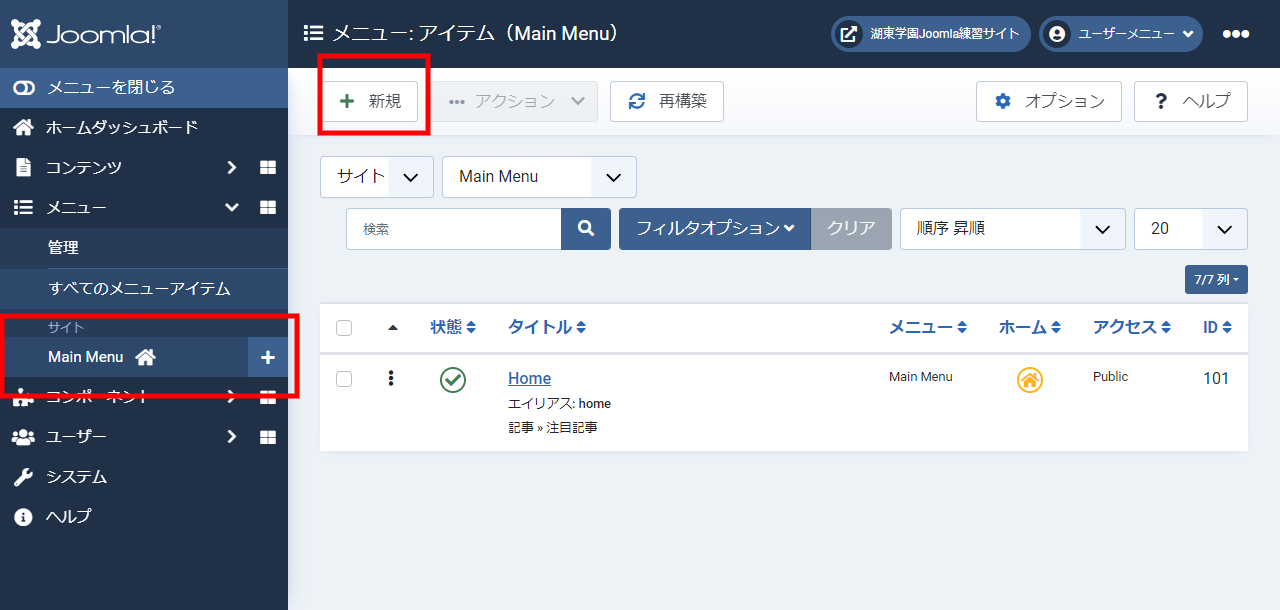Click the vertical dots drag handle for Home
The width and height of the screenshot is (1280, 610).
[x=391, y=378]
